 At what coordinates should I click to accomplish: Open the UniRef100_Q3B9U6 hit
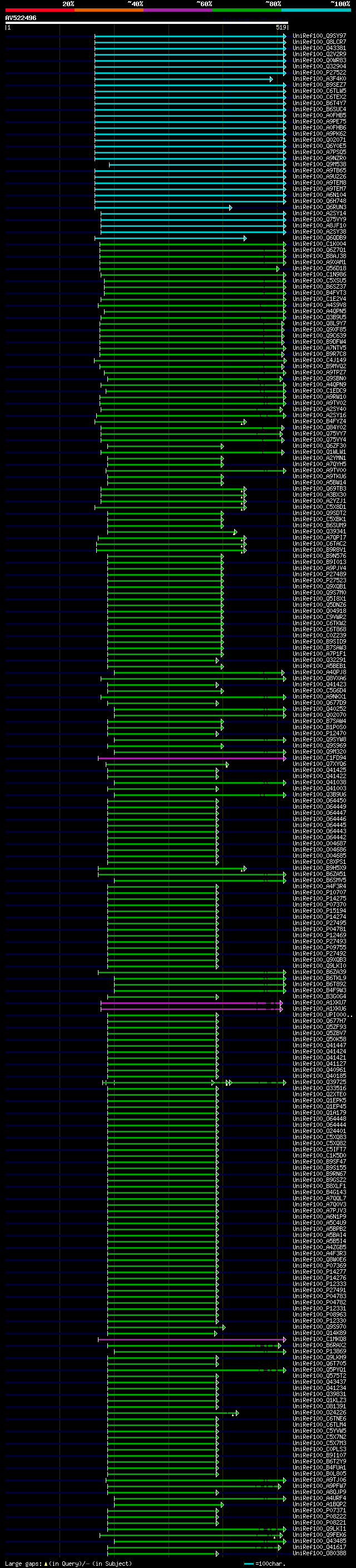click(x=319, y=795)
